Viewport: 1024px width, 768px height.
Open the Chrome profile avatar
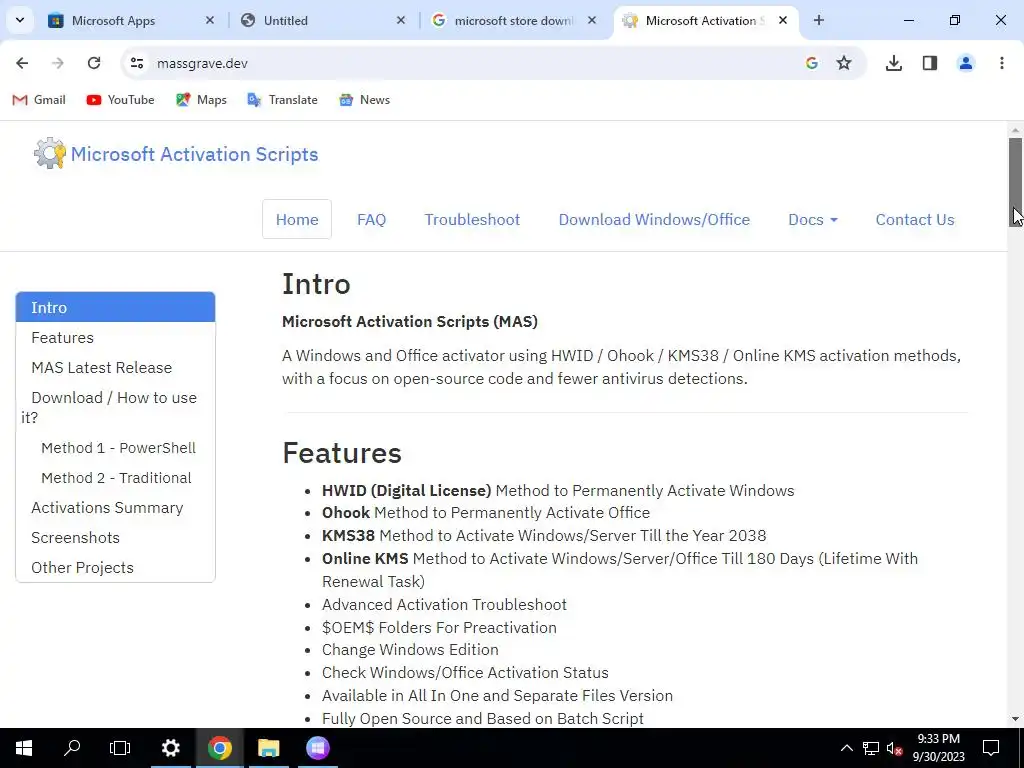965,63
